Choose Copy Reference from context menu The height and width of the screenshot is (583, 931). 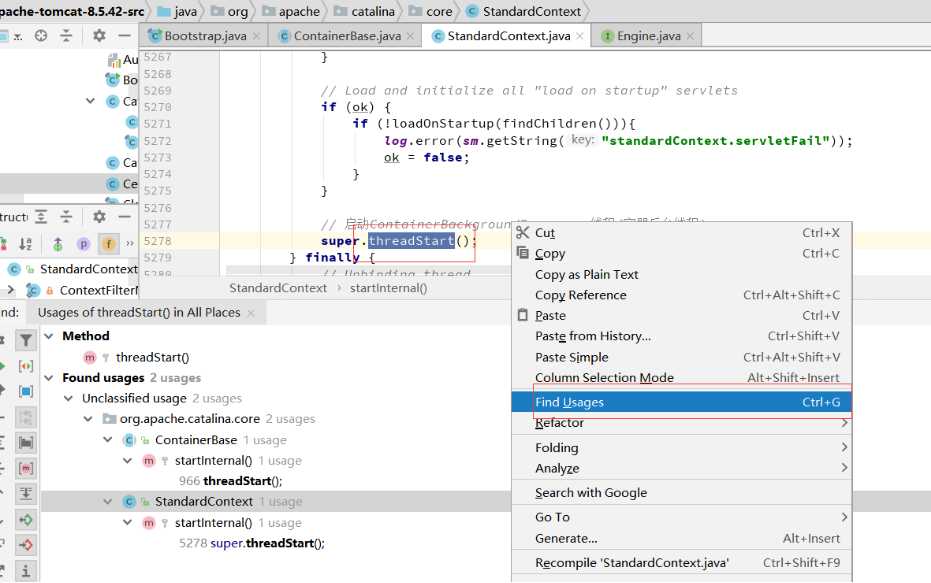pos(682,295)
